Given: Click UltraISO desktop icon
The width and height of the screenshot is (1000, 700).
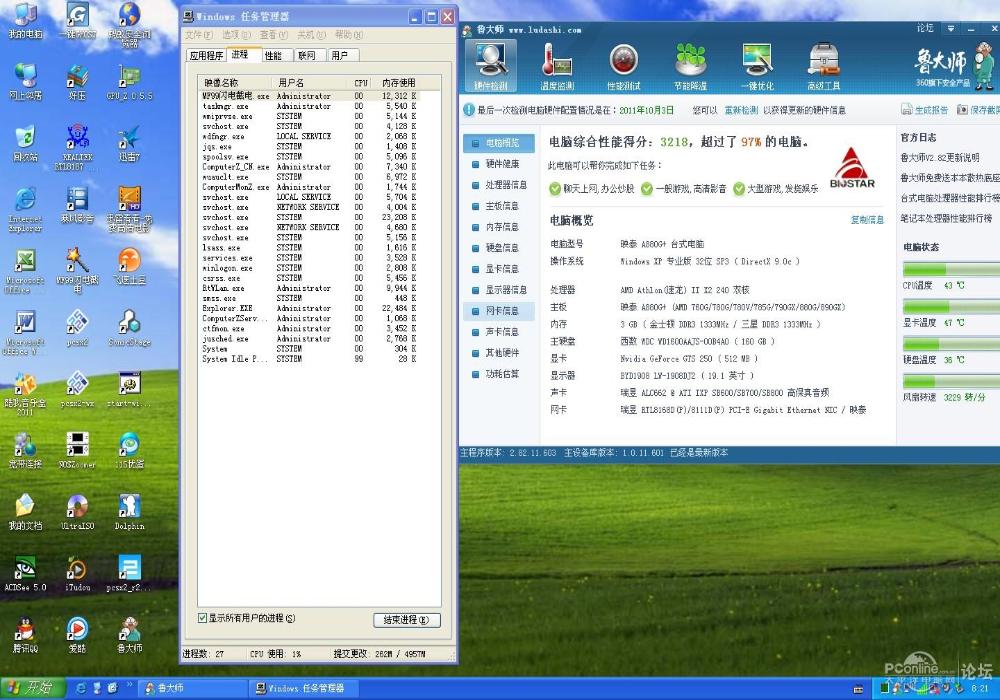Looking at the screenshot, I should tap(77, 513).
